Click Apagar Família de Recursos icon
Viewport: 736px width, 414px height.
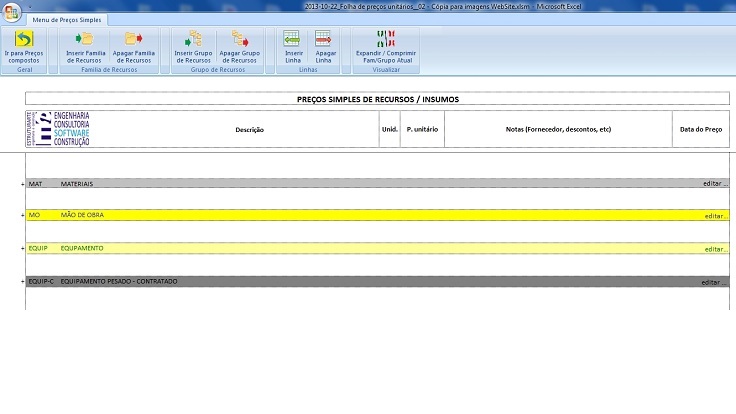pyautogui.click(x=132, y=40)
